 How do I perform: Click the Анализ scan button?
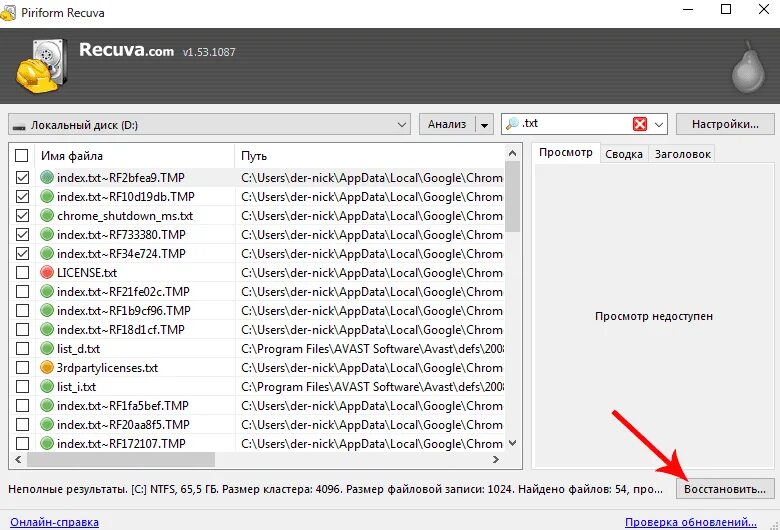(x=447, y=124)
